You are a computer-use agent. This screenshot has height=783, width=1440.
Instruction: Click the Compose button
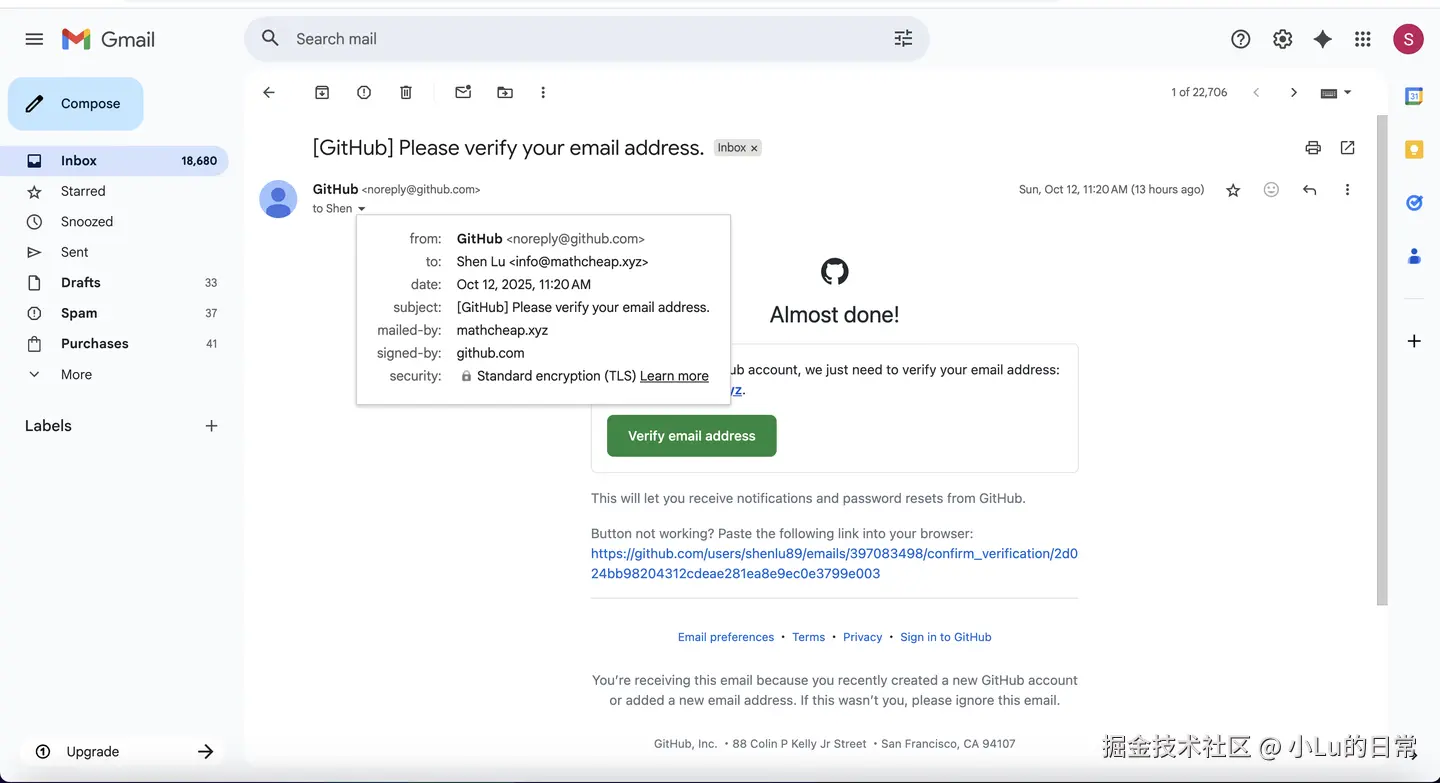(x=76, y=104)
